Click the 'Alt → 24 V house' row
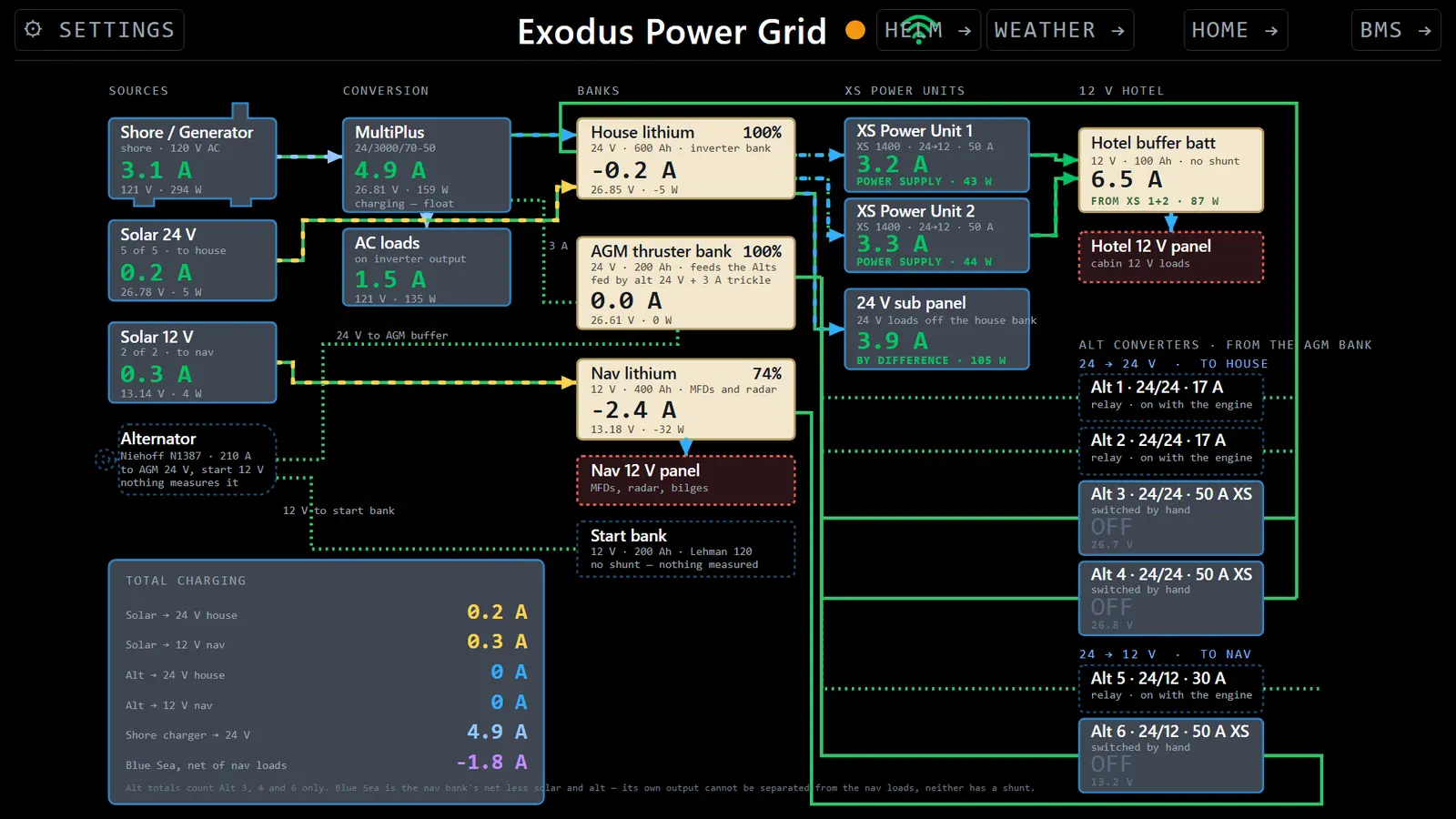 click(326, 673)
